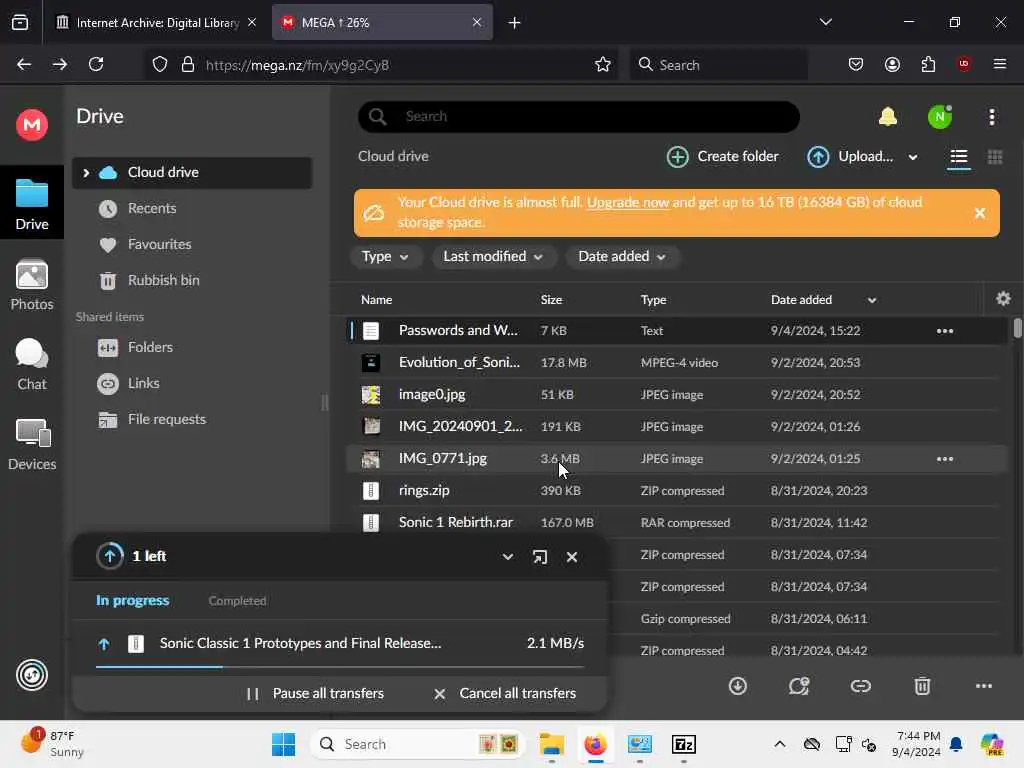Click the image0.jpg thumbnail
Image resolution: width=1024 pixels, height=768 pixels.
(x=370, y=394)
